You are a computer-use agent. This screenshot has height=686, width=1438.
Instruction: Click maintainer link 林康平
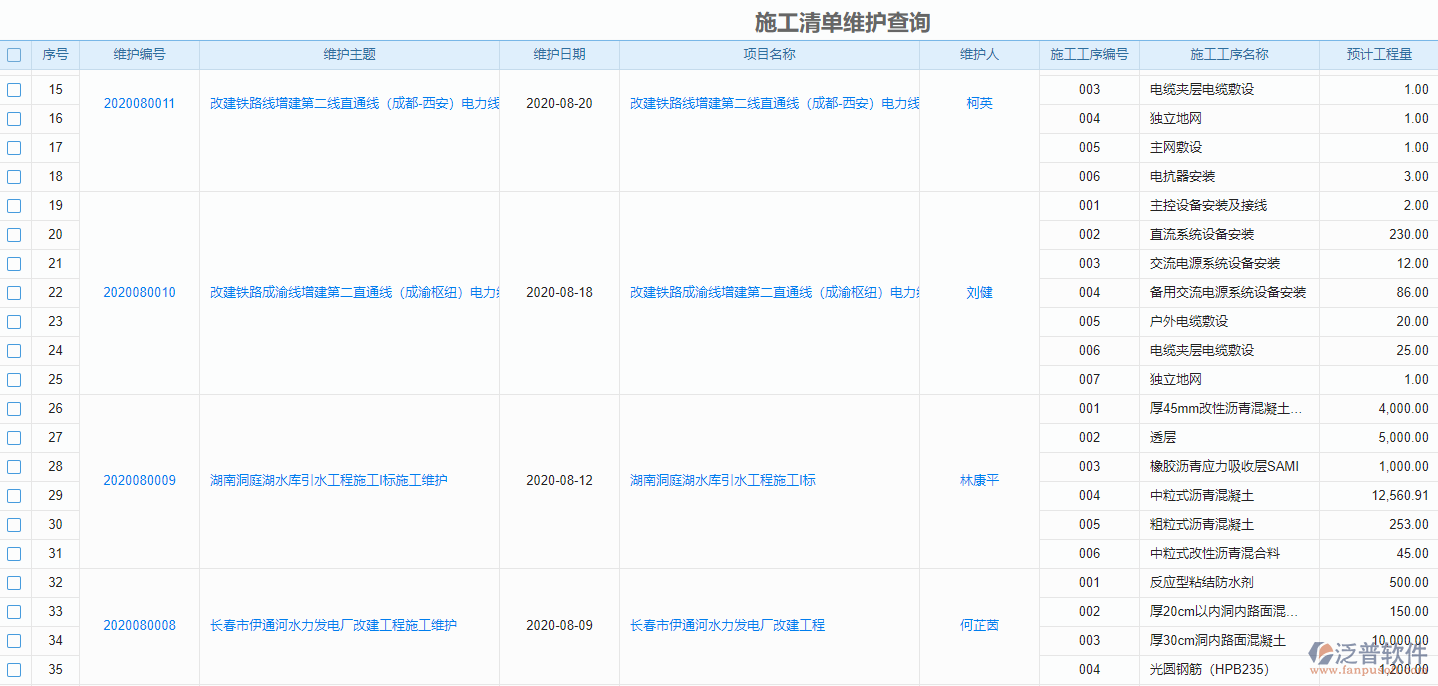click(x=979, y=480)
